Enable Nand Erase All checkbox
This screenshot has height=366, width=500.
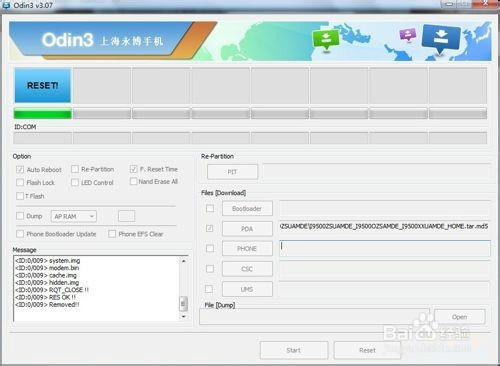(x=133, y=181)
